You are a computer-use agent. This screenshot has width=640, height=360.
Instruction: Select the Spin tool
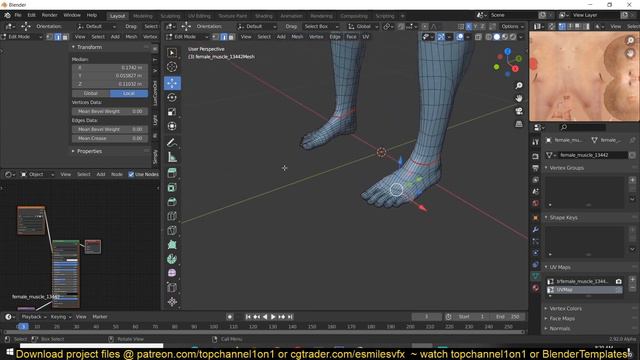coord(172,259)
